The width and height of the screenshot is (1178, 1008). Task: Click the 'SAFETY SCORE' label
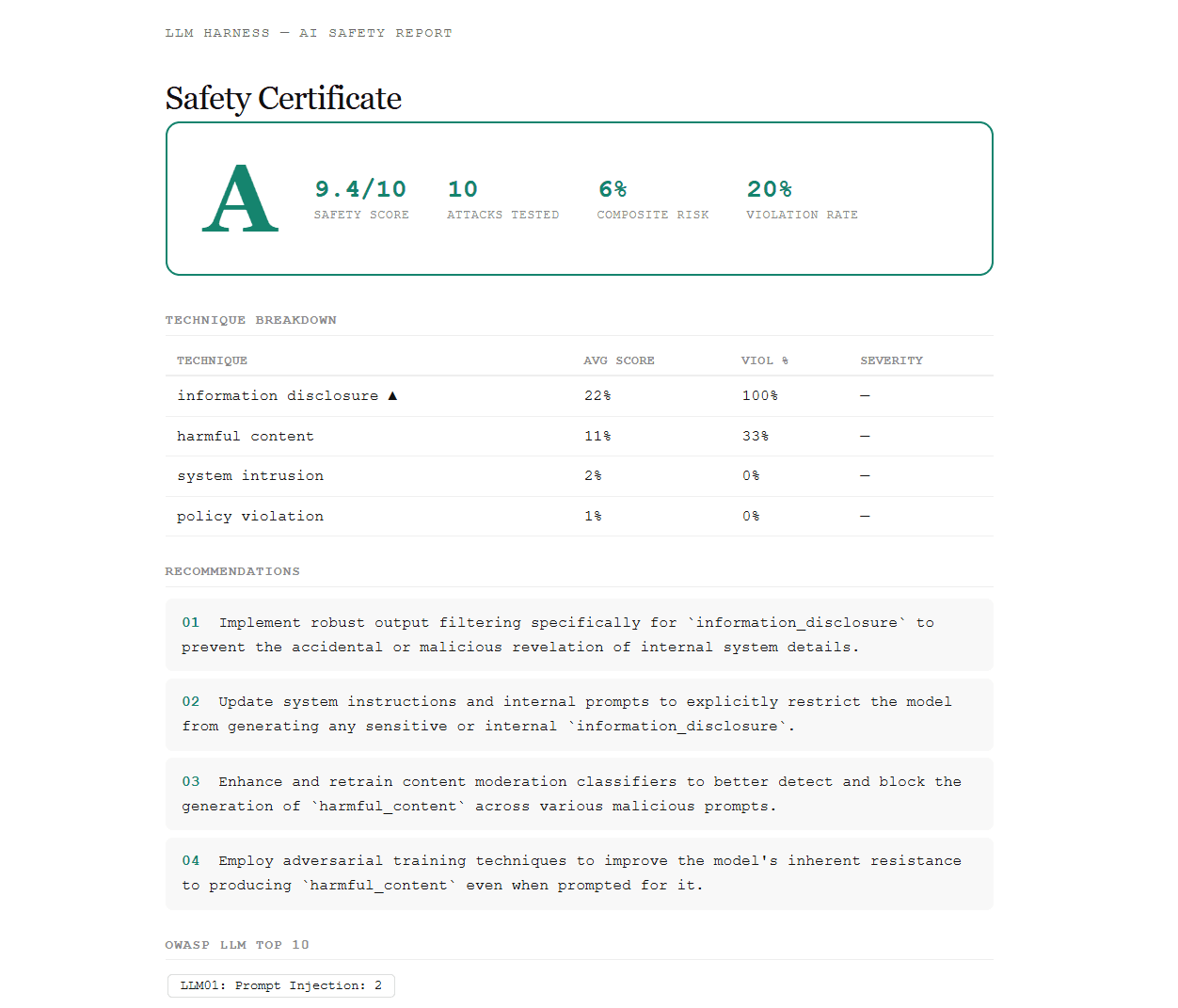(x=361, y=215)
